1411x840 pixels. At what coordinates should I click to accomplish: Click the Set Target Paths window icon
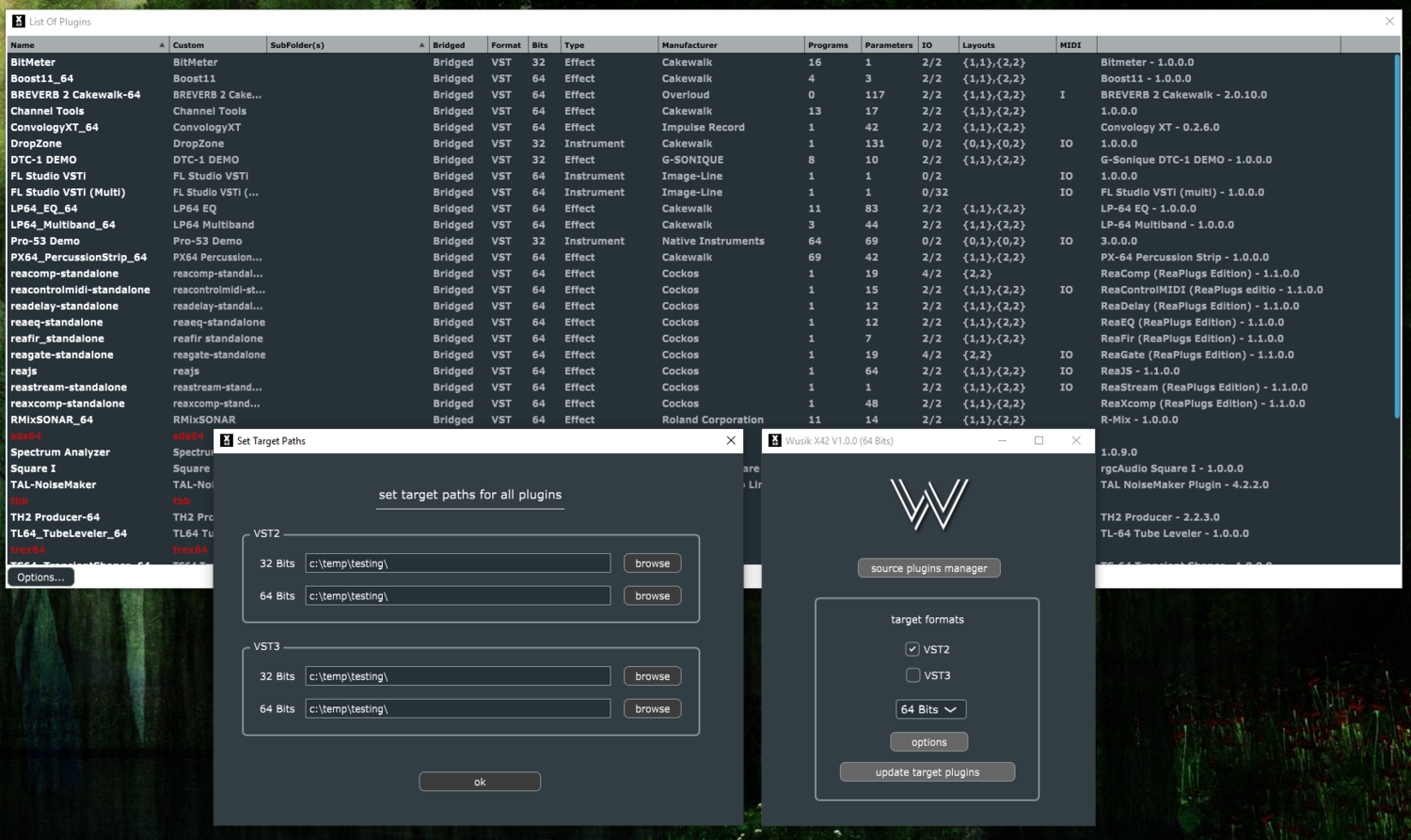[x=226, y=440]
